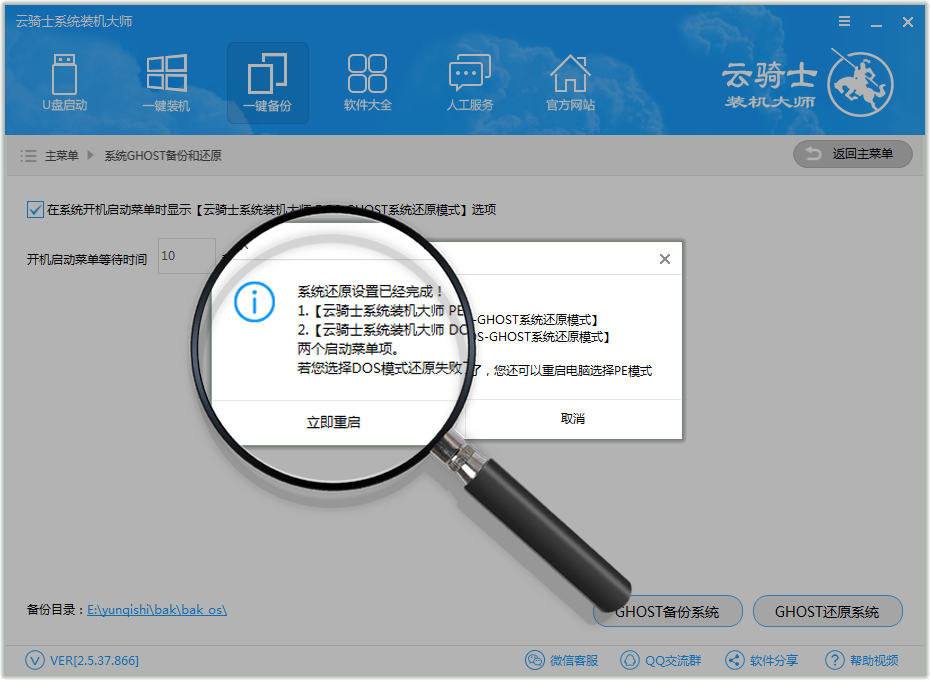
Task: Click 返回主菜单 button
Action: (x=852, y=154)
